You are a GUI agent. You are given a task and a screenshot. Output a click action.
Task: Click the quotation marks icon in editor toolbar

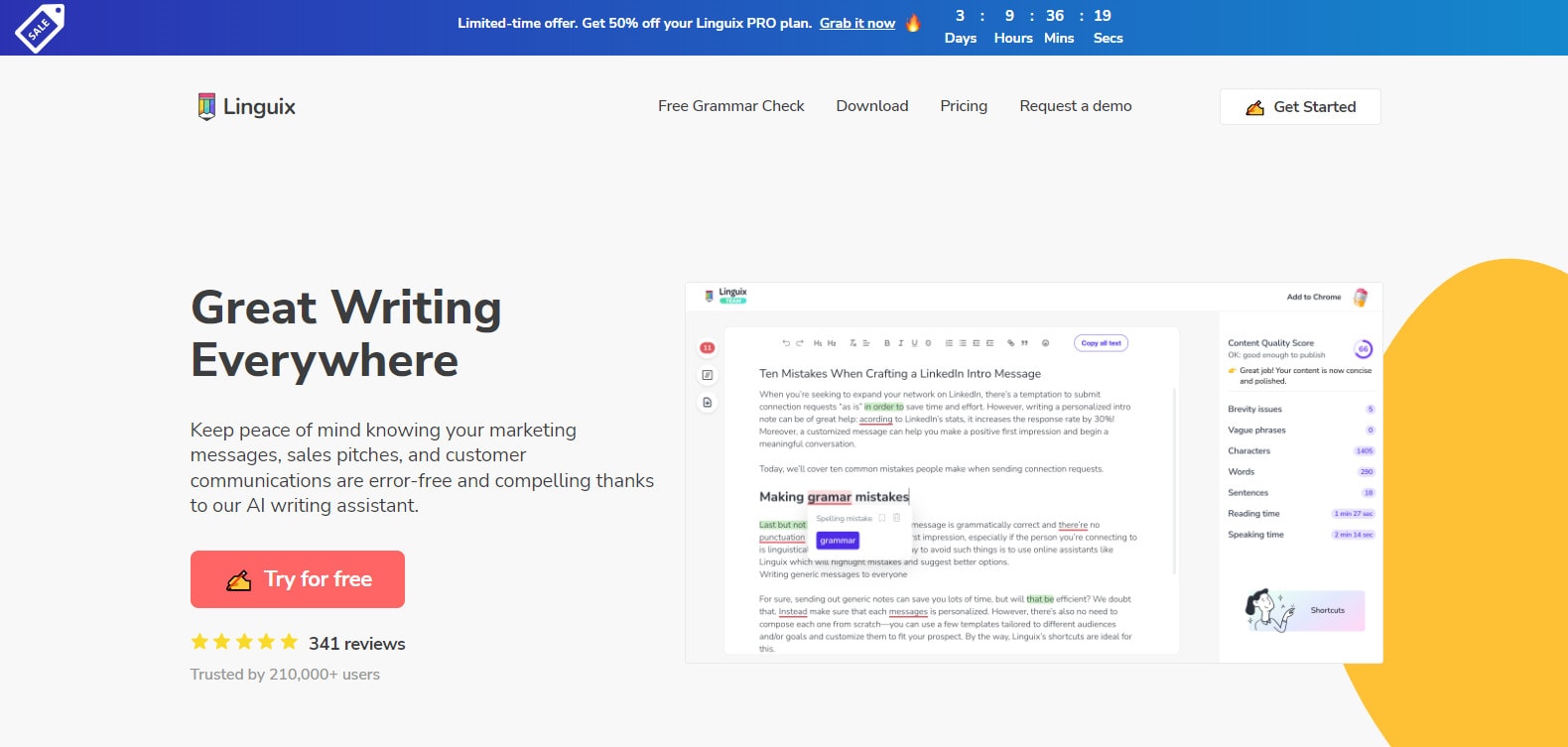[1024, 343]
